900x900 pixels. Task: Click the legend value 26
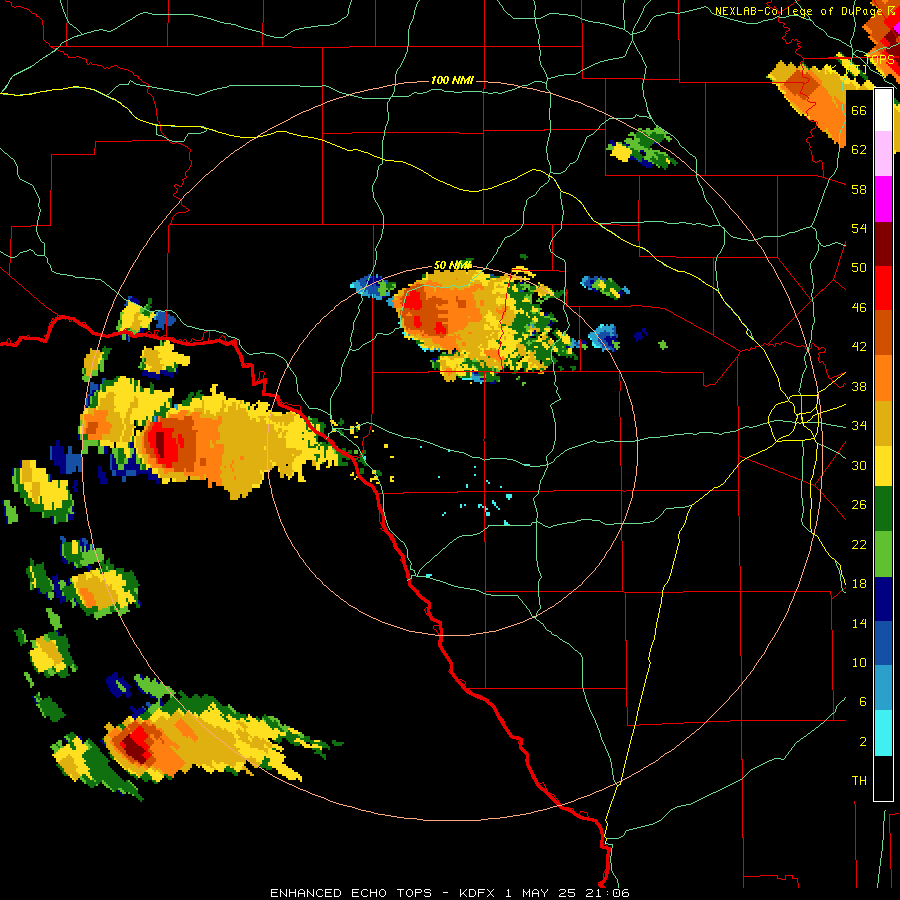tap(859, 505)
